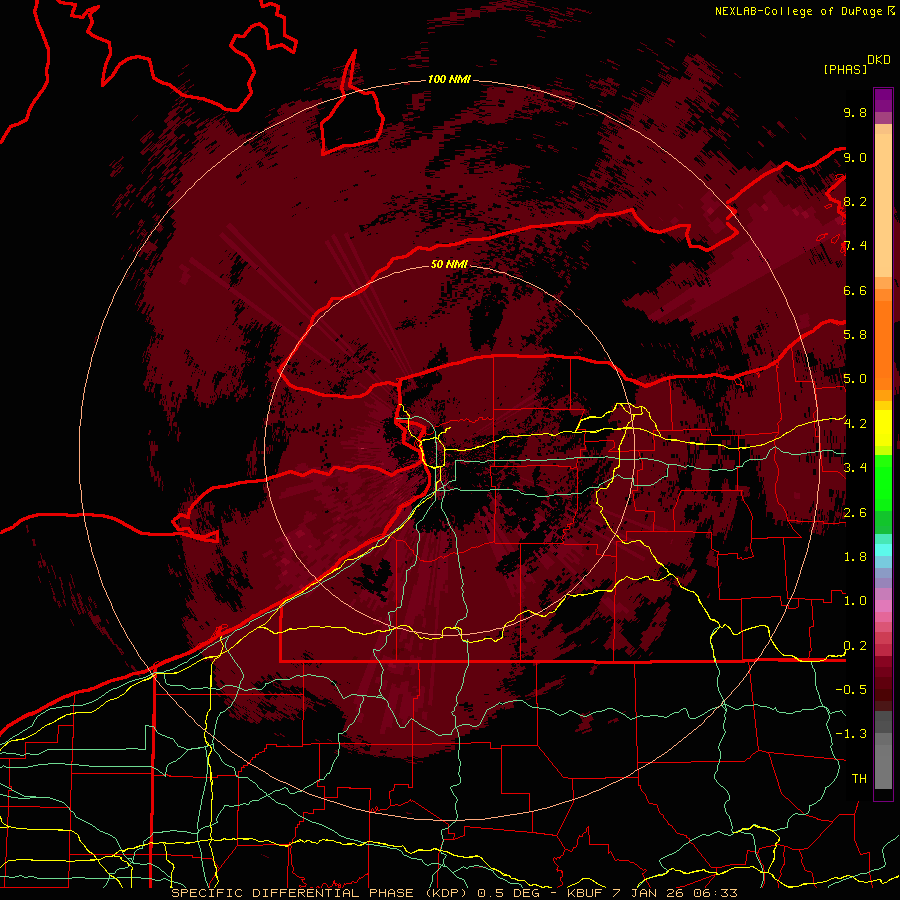Click the 5.8 value on color scale

click(855, 335)
